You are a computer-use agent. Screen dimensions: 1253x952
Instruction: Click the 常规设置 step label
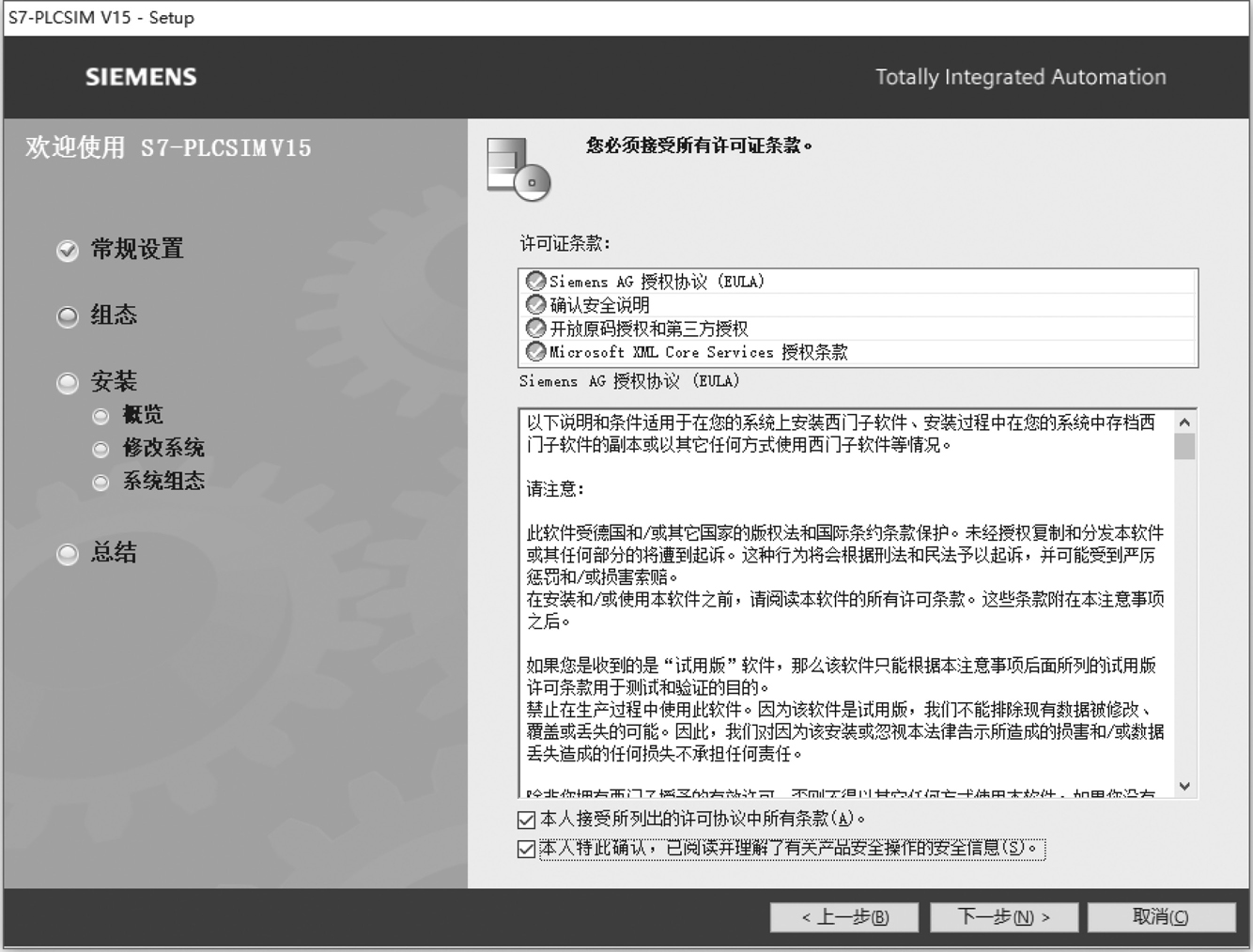tap(137, 249)
